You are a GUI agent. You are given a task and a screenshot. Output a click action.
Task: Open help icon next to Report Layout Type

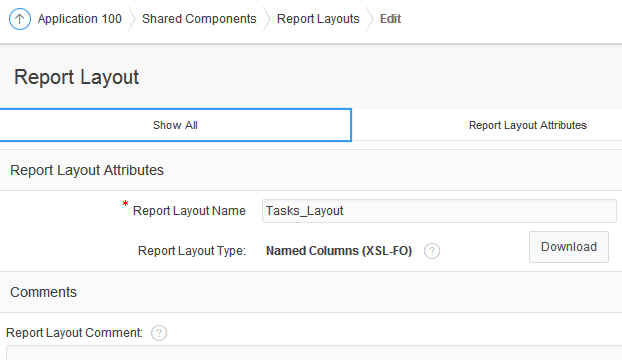click(x=432, y=251)
